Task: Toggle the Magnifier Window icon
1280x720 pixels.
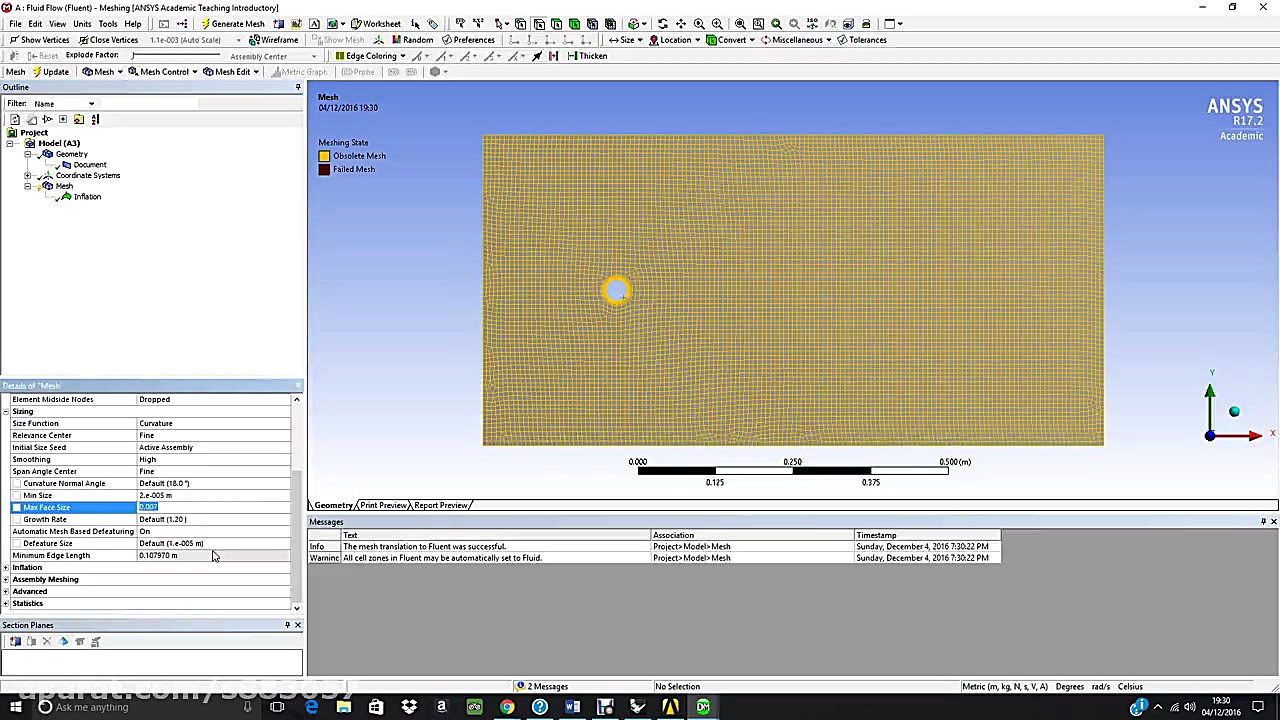Action: pos(758,23)
